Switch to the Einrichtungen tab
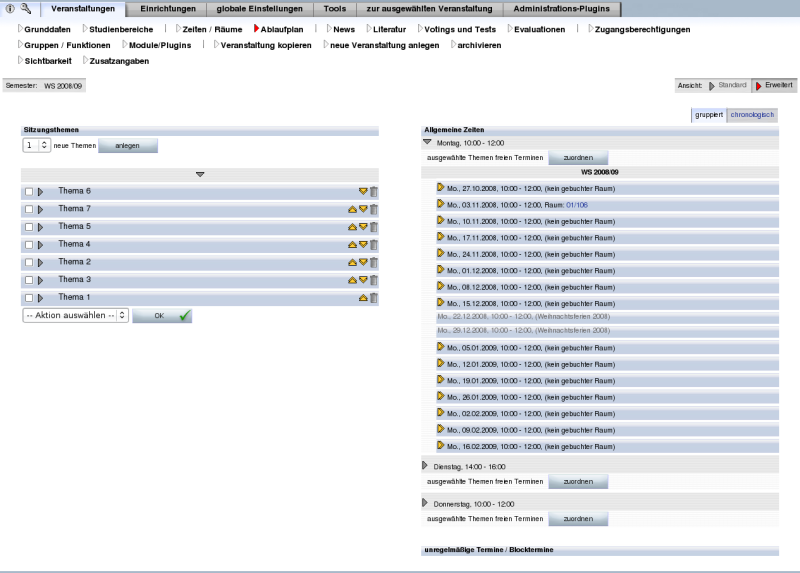Image resolution: width=800 pixels, height=573 pixels. point(167,8)
